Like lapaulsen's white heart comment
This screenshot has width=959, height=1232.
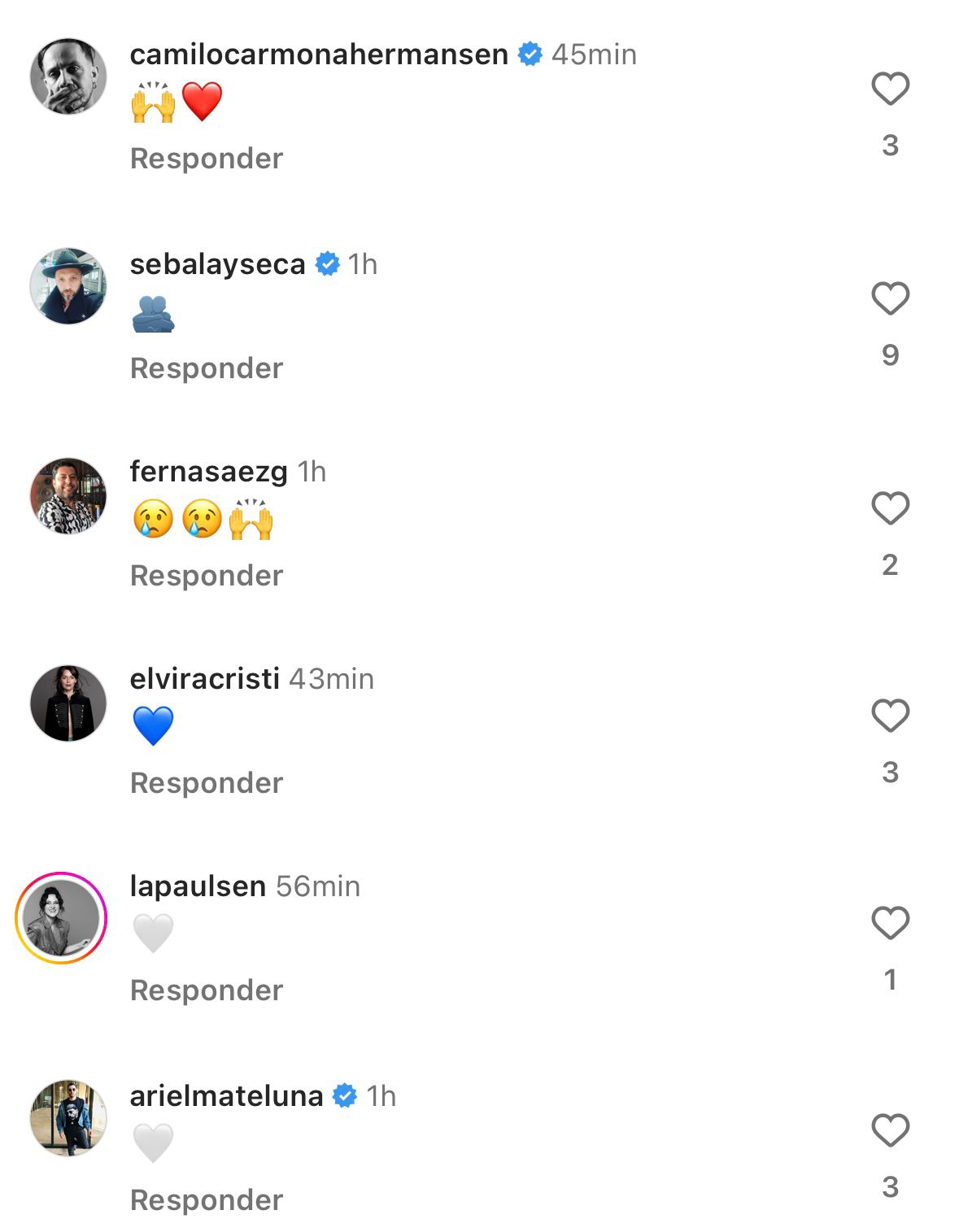[890, 923]
